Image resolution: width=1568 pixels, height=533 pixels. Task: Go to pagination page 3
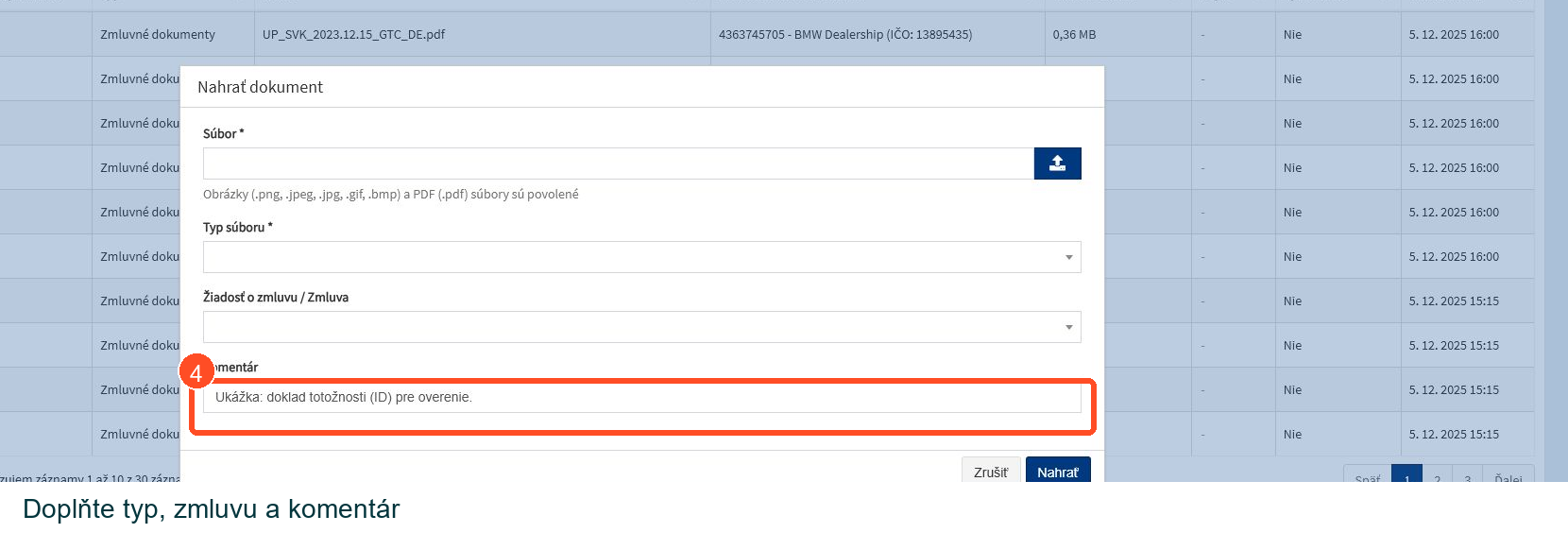(x=1467, y=474)
